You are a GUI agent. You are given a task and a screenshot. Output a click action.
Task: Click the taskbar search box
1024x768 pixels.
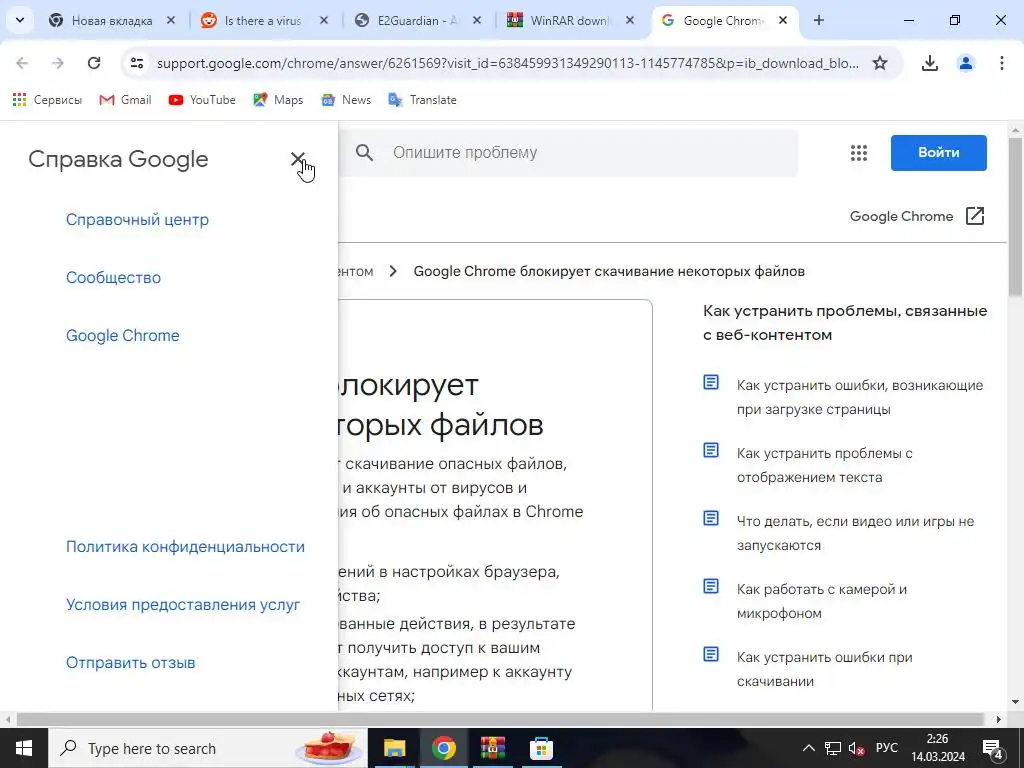coord(208,748)
